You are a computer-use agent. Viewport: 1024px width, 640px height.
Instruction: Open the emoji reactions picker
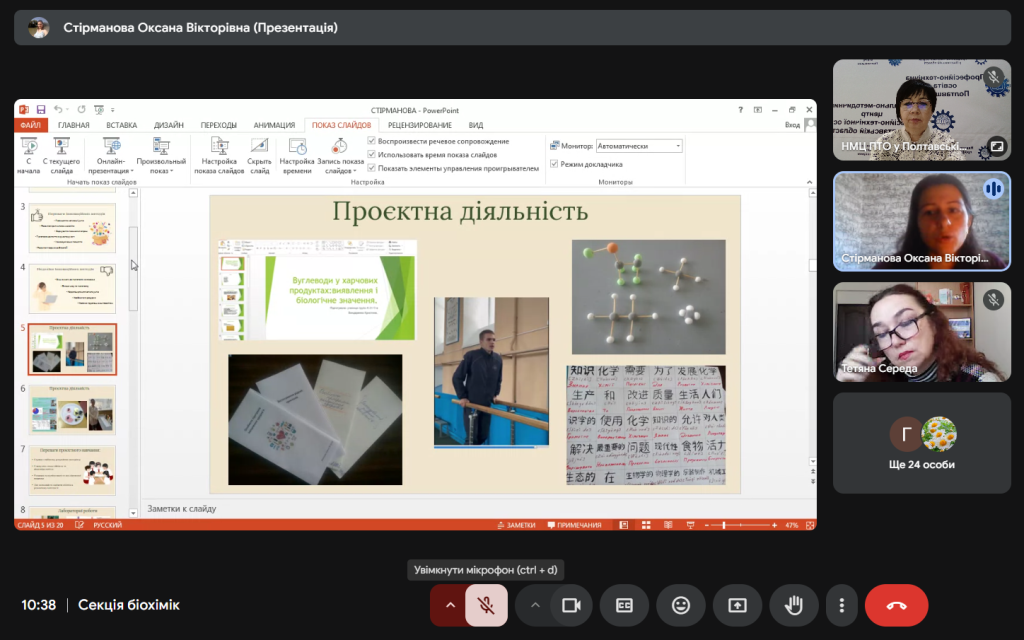tap(681, 605)
